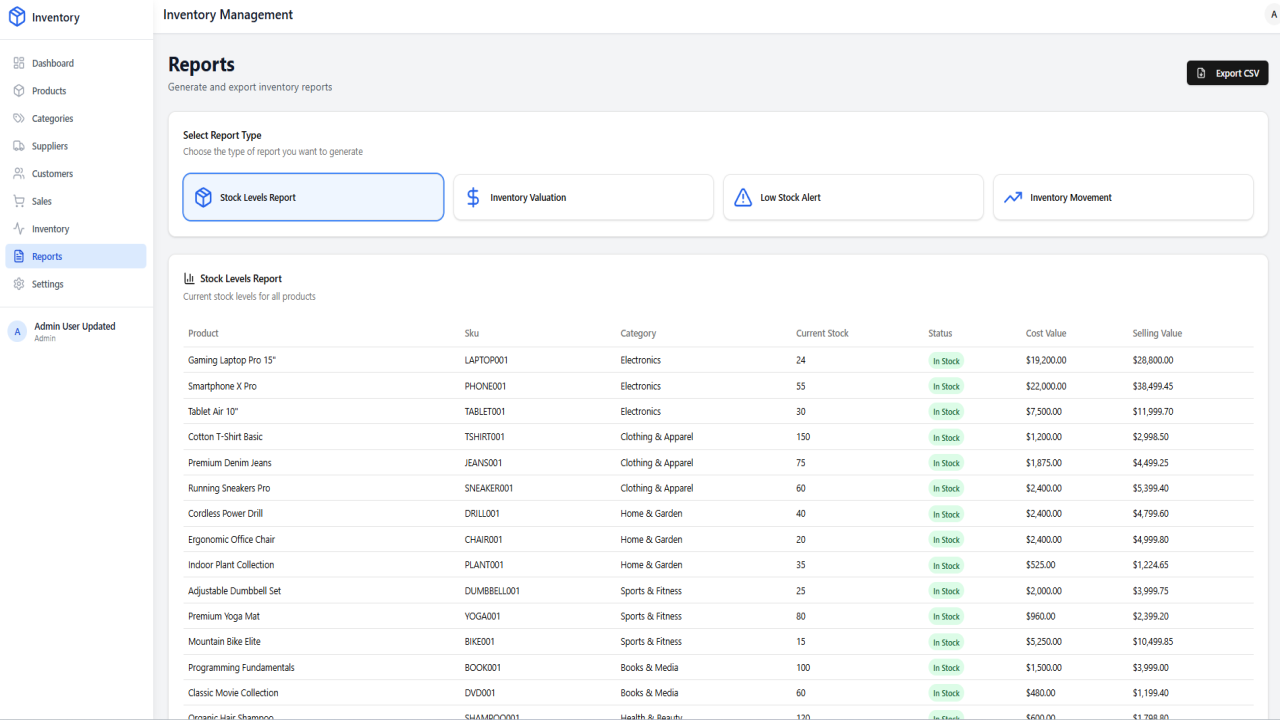Click the Cotton T-Shirt Basic product
This screenshot has height=720, width=1280.
click(225, 437)
